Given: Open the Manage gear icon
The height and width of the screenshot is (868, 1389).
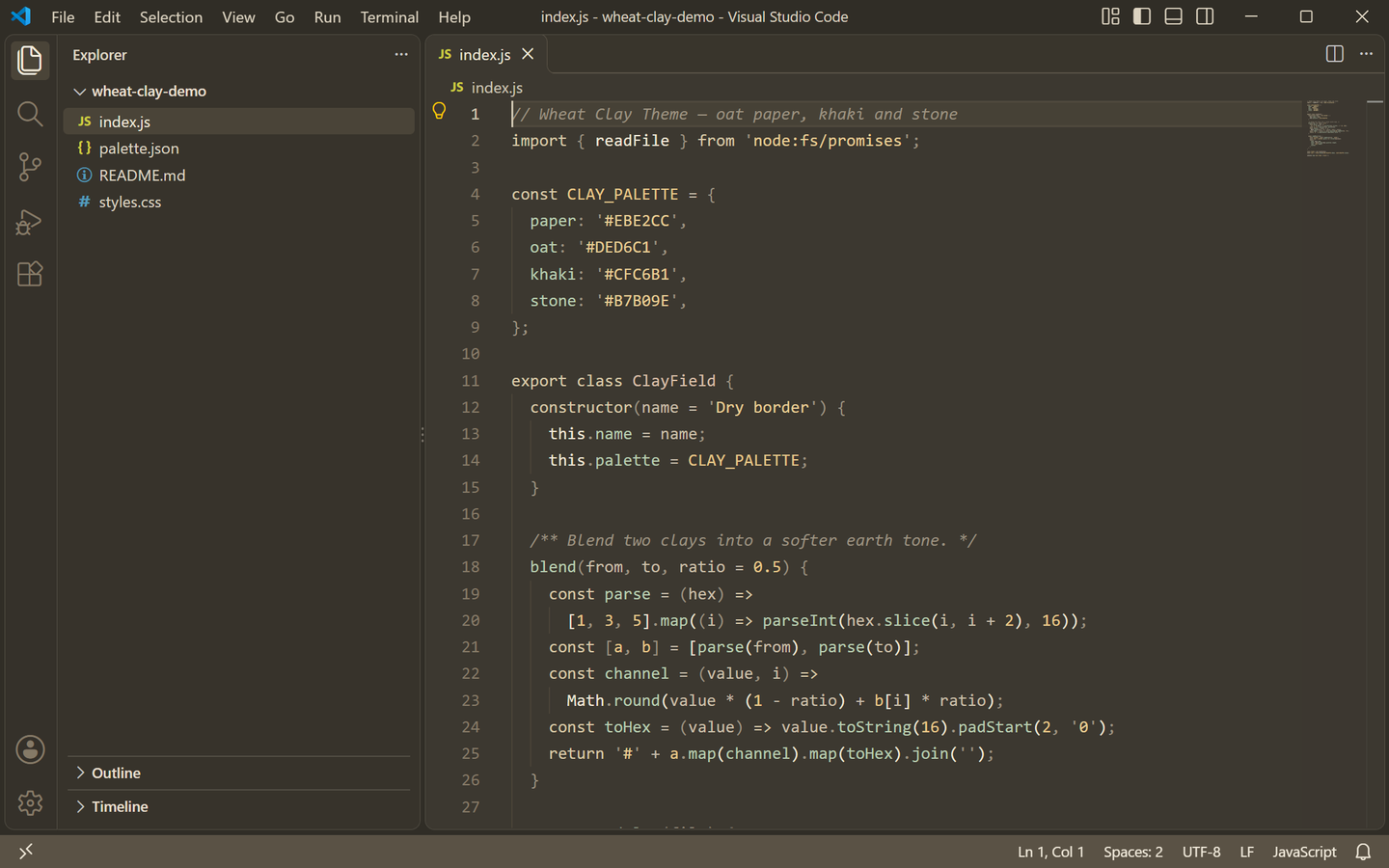Looking at the screenshot, I should click(30, 802).
